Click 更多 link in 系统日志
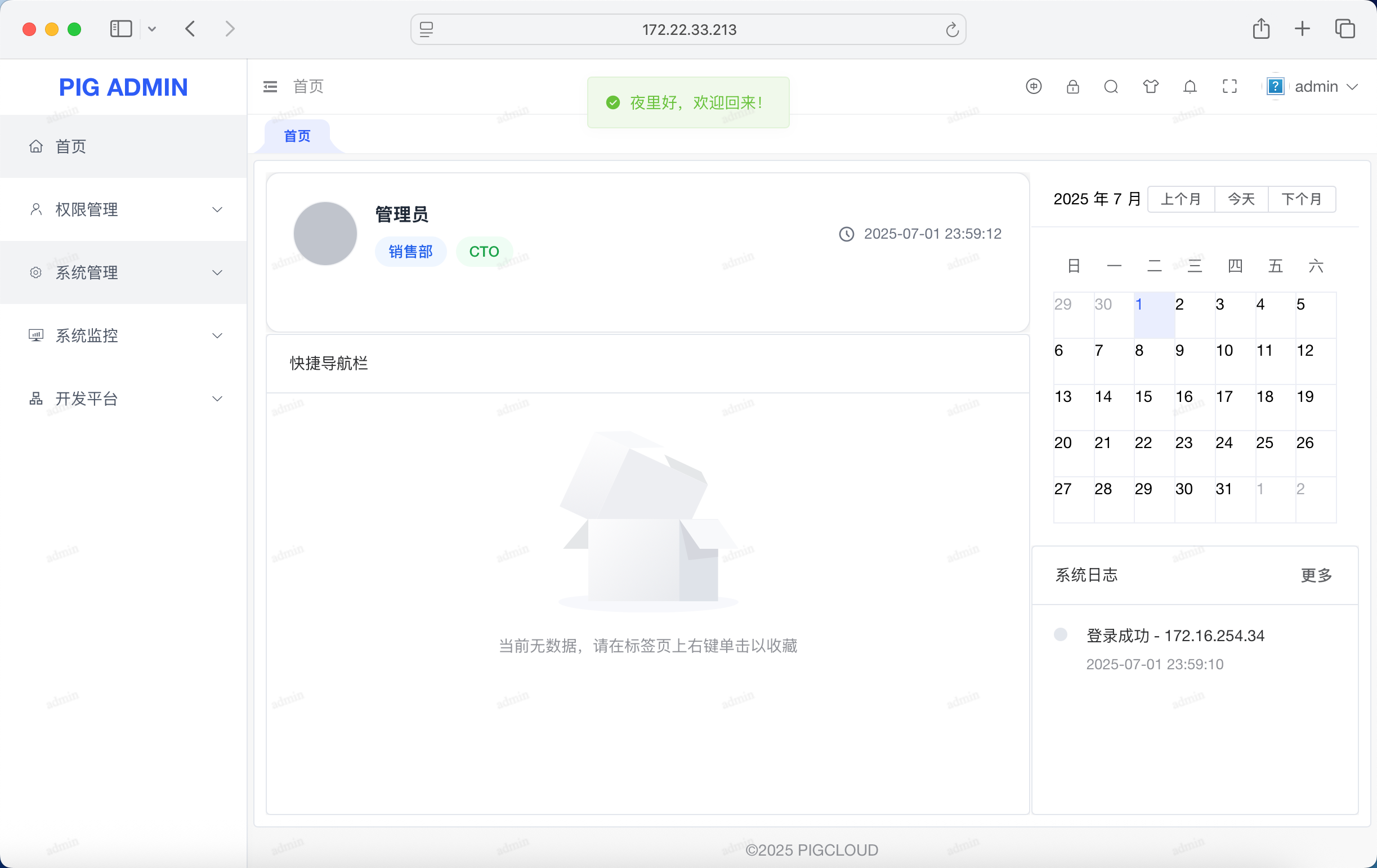 (x=1316, y=575)
